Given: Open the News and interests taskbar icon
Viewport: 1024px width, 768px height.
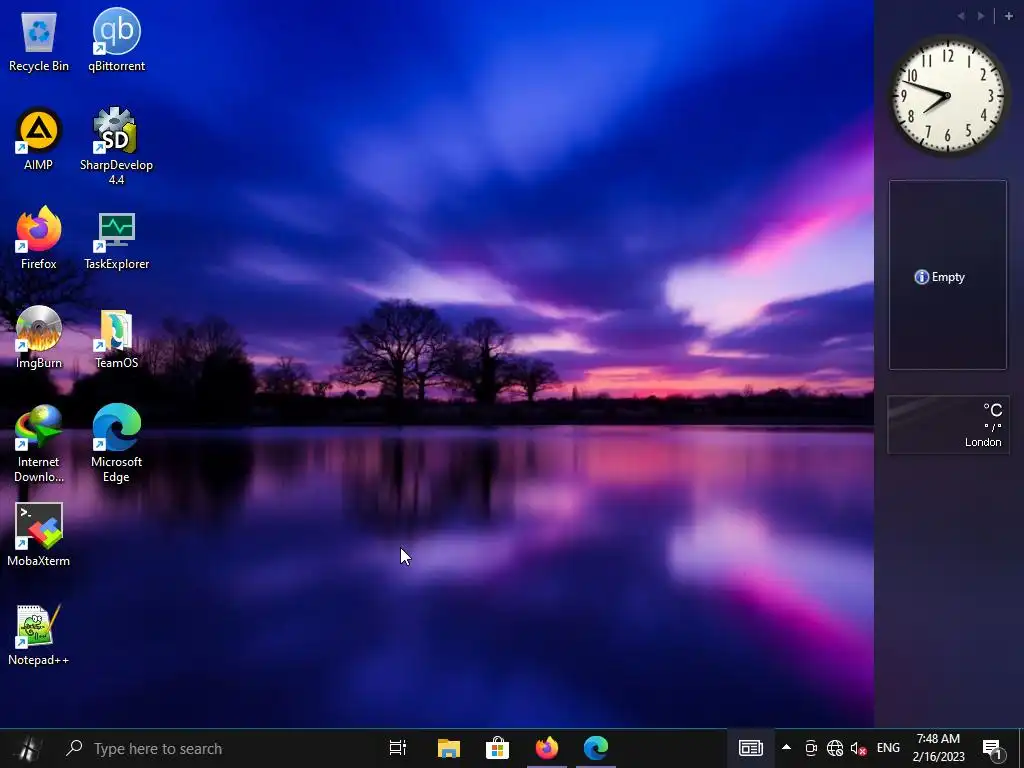Looking at the screenshot, I should point(750,748).
